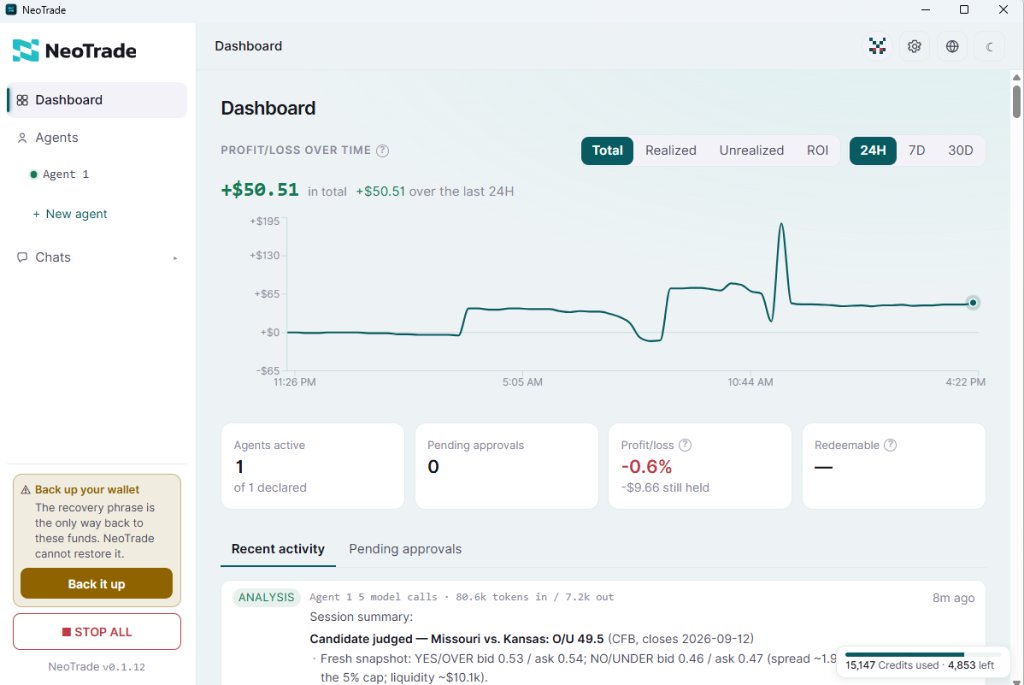Click Dashboard breadcrumb title in header
This screenshot has height=685, width=1024.
click(248, 46)
